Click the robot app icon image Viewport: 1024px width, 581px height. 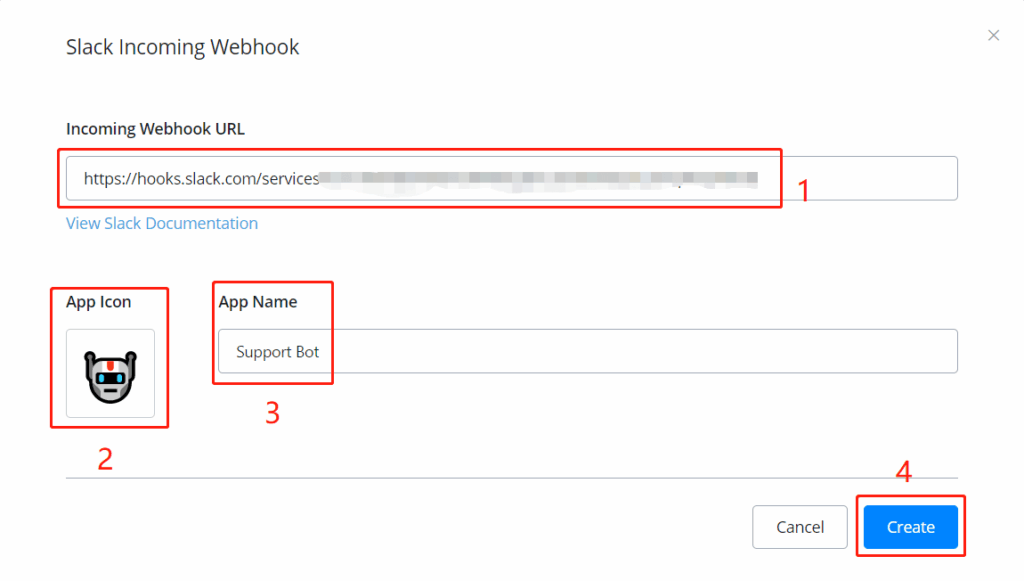click(x=110, y=374)
